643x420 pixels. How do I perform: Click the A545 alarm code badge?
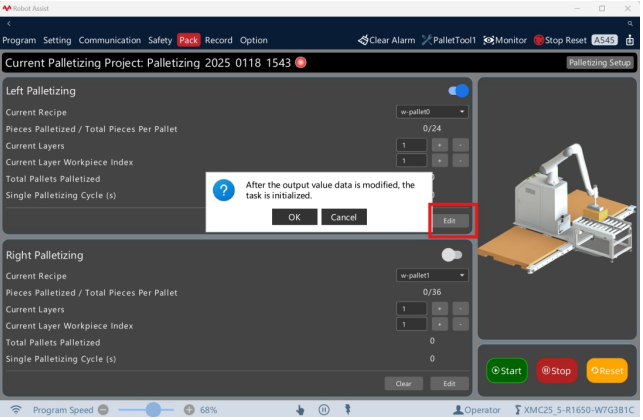click(x=604, y=40)
